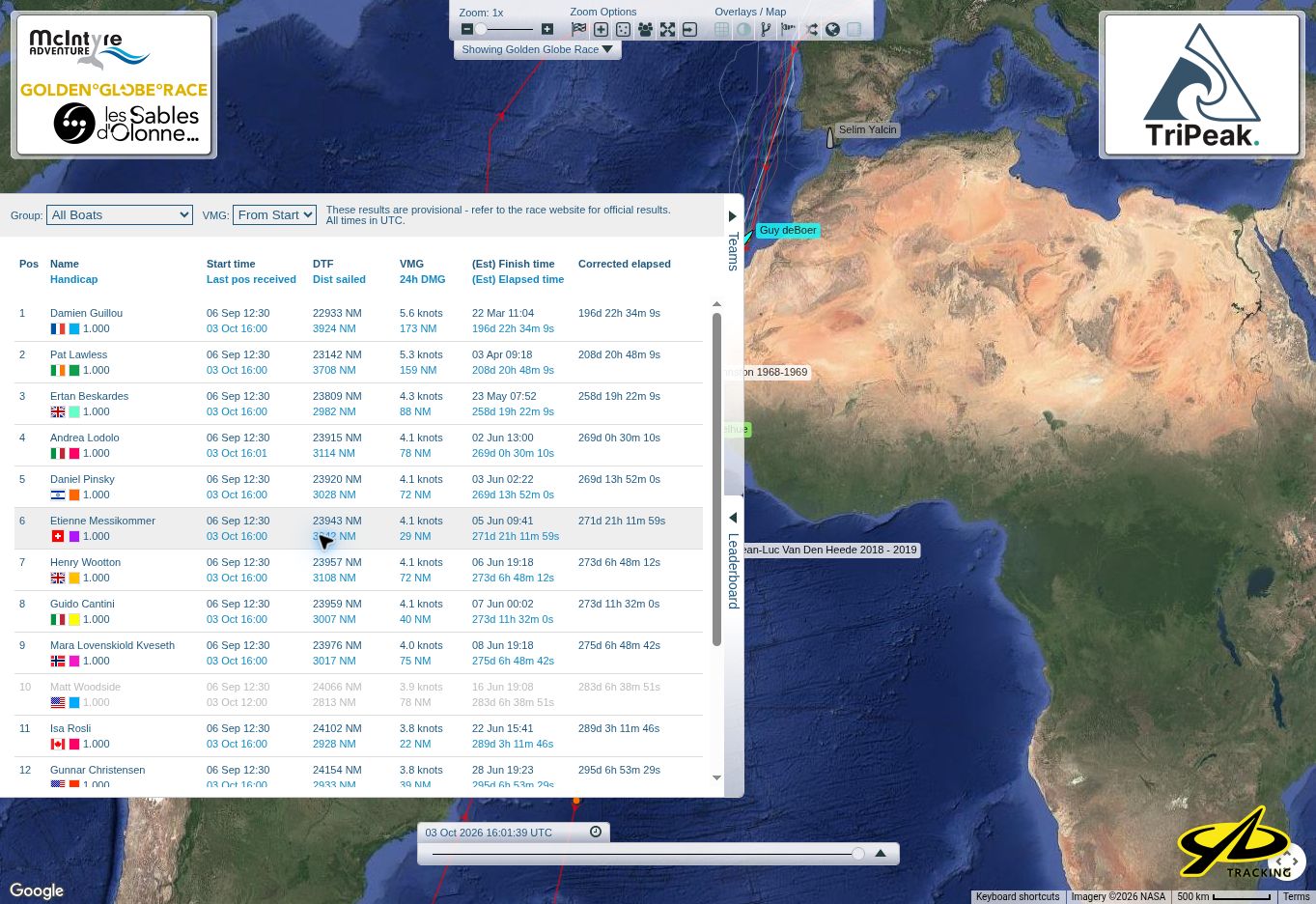Toggle the faded panel overlay icon

coord(854,30)
